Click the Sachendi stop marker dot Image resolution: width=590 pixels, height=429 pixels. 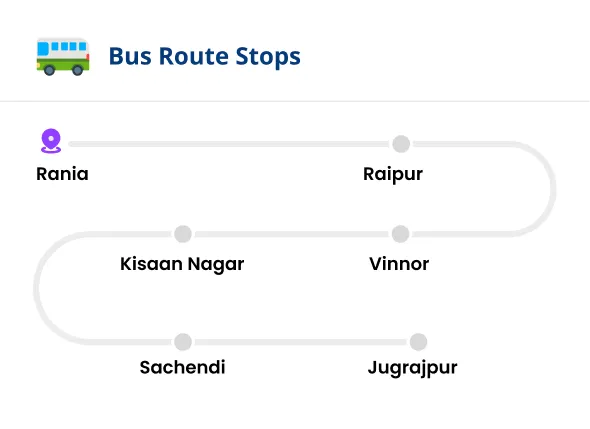tap(183, 342)
